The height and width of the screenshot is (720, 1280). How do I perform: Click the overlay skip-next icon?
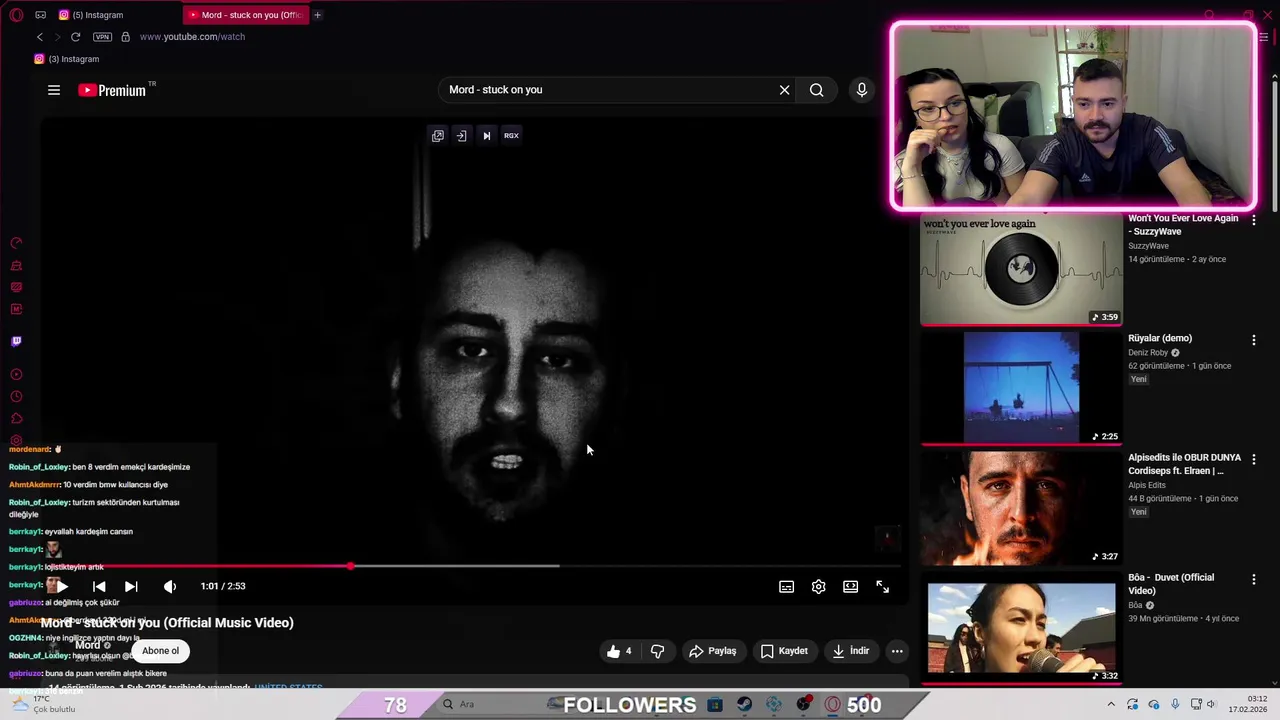tap(486, 136)
